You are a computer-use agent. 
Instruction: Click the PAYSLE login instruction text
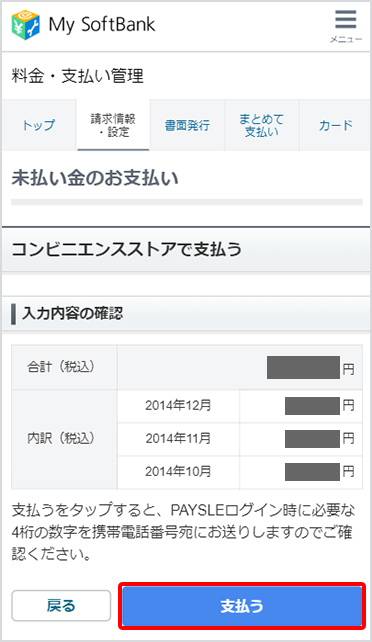183,532
